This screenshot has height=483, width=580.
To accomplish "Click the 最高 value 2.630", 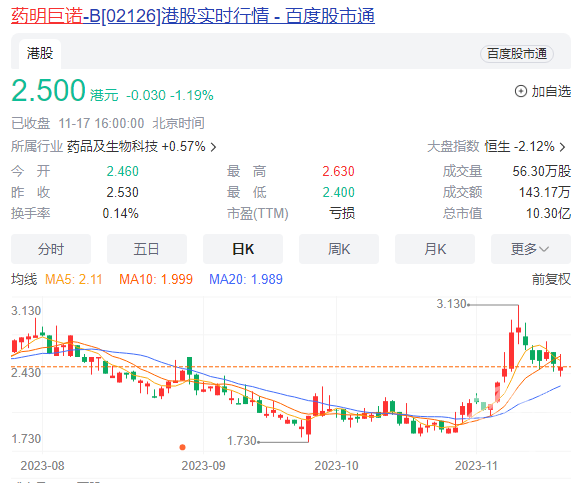I will (x=338, y=171).
